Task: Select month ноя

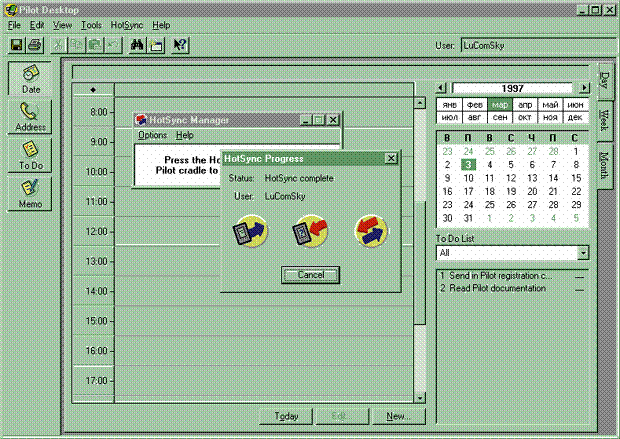Action: (x=550, y=117)
